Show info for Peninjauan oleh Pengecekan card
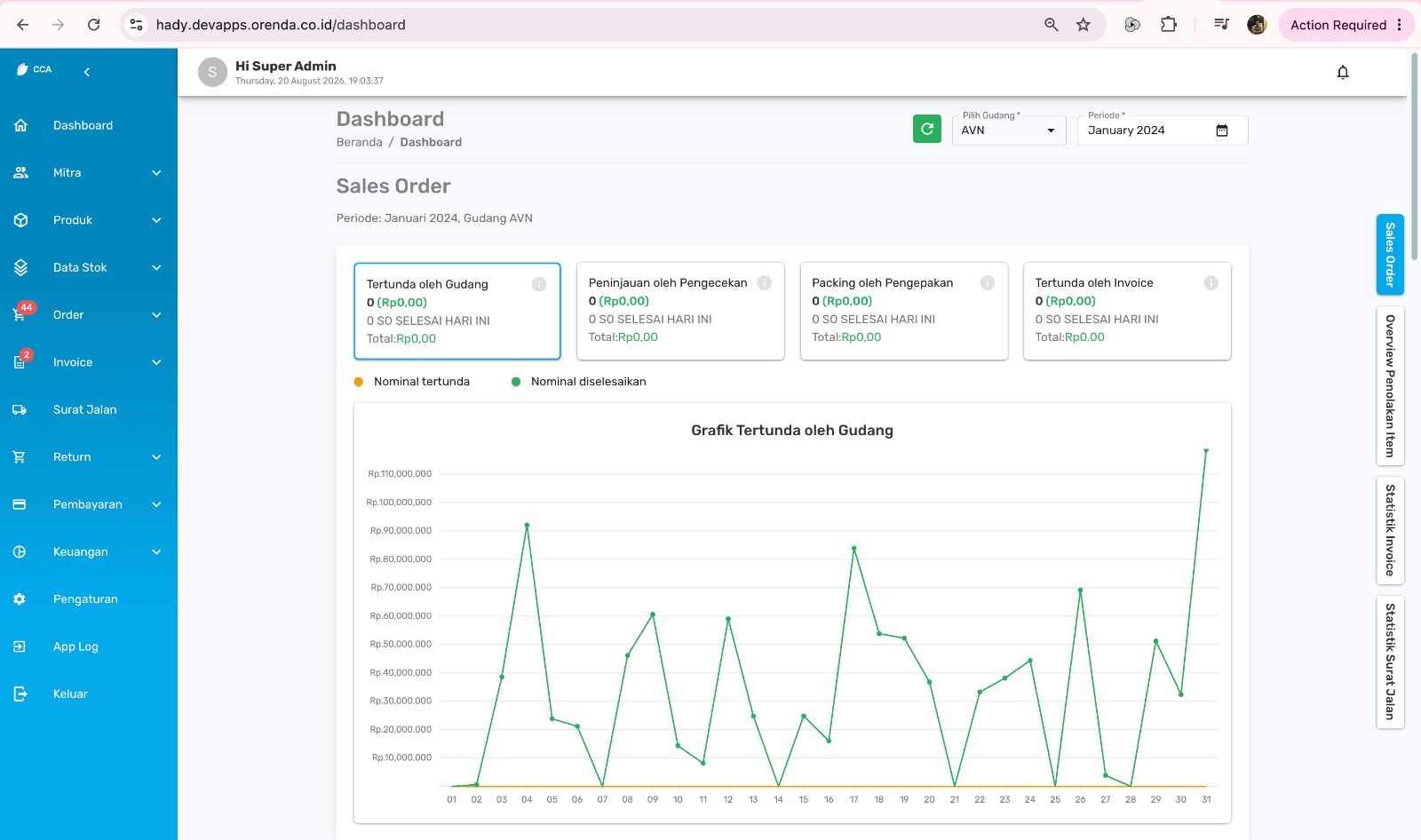Viewport: 1421px width, 840px height. coord(764,282)
